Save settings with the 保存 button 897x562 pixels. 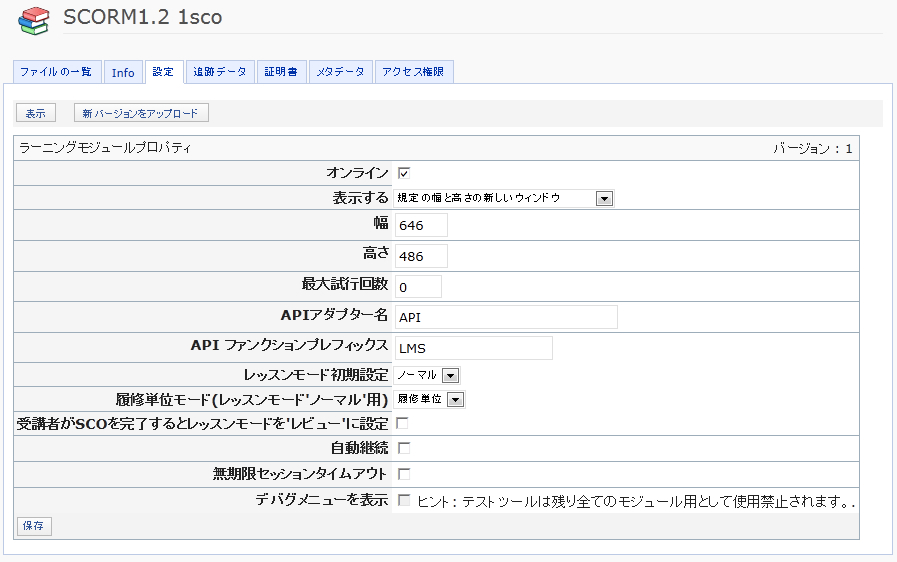coord(34,526)
